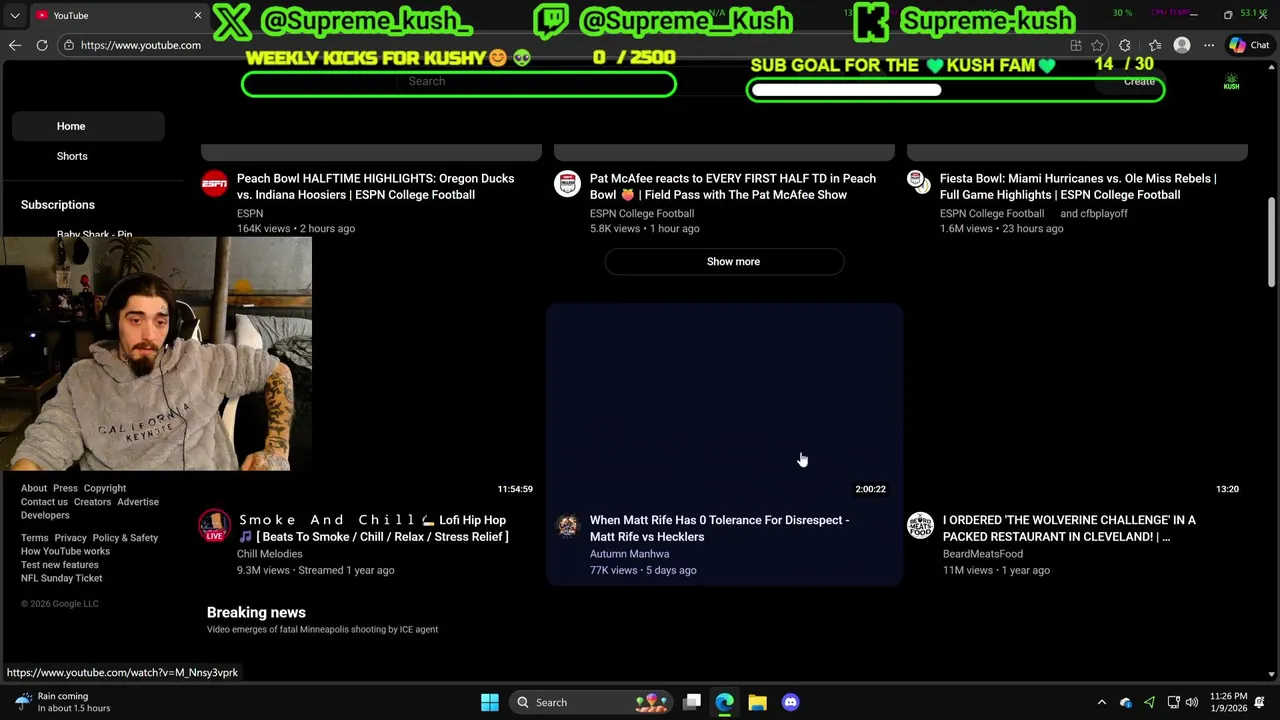Open the browser extensions puzzle icon
Screen dimensions: 1280x720
click(x=1125, y=45)
